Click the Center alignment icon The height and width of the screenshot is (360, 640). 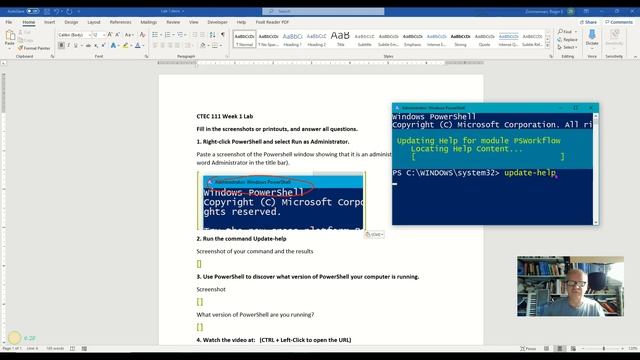(x=162, y=45)
